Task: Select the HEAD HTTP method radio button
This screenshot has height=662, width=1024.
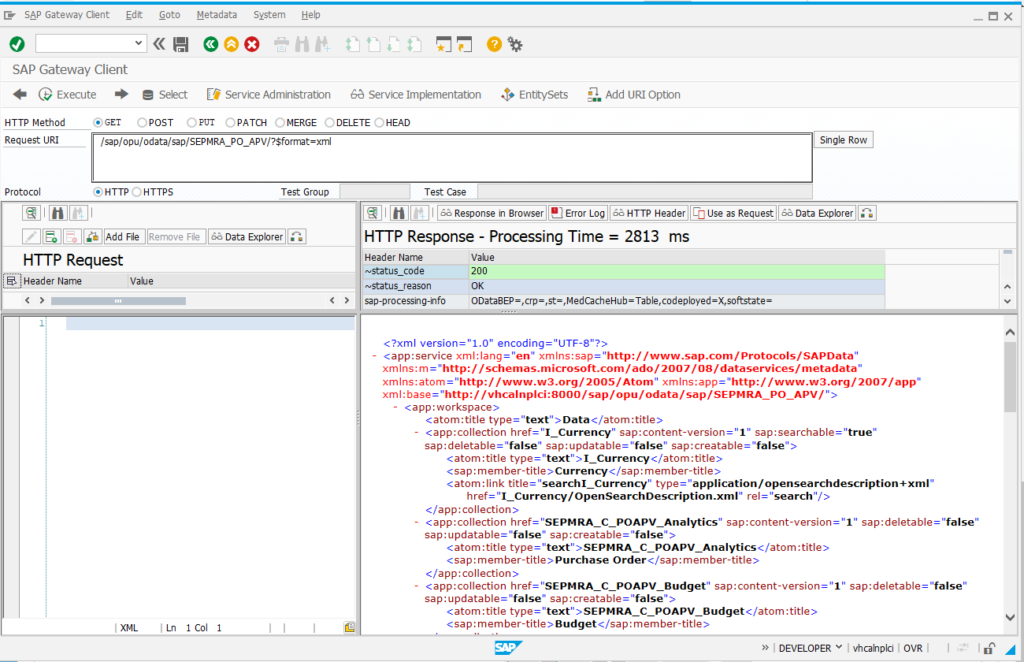Action: 379,123
